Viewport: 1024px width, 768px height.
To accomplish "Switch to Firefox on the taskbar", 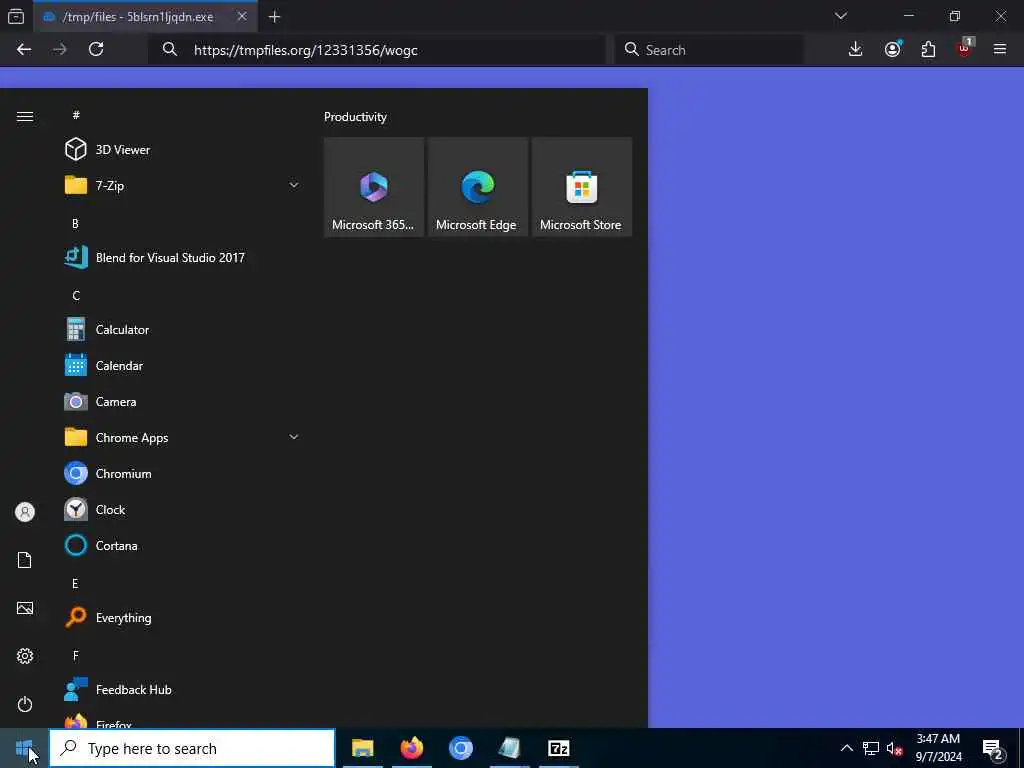I will coord(411,748).
